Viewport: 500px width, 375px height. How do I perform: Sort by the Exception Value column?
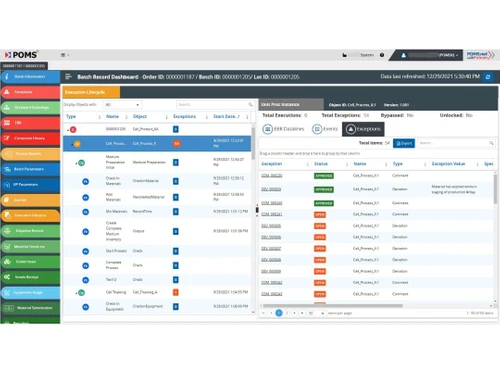point(448,164)
